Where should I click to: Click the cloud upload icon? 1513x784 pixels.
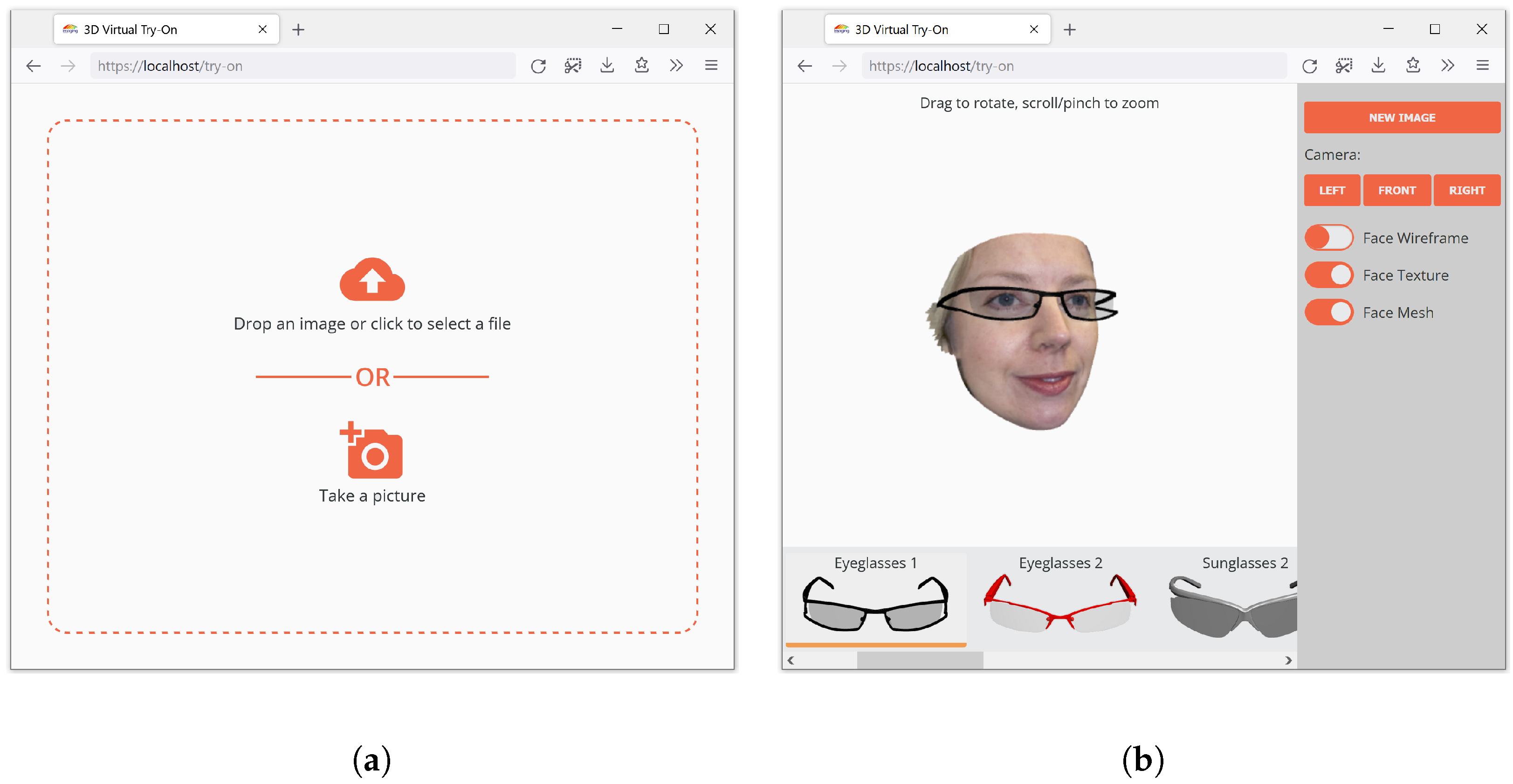372,280
